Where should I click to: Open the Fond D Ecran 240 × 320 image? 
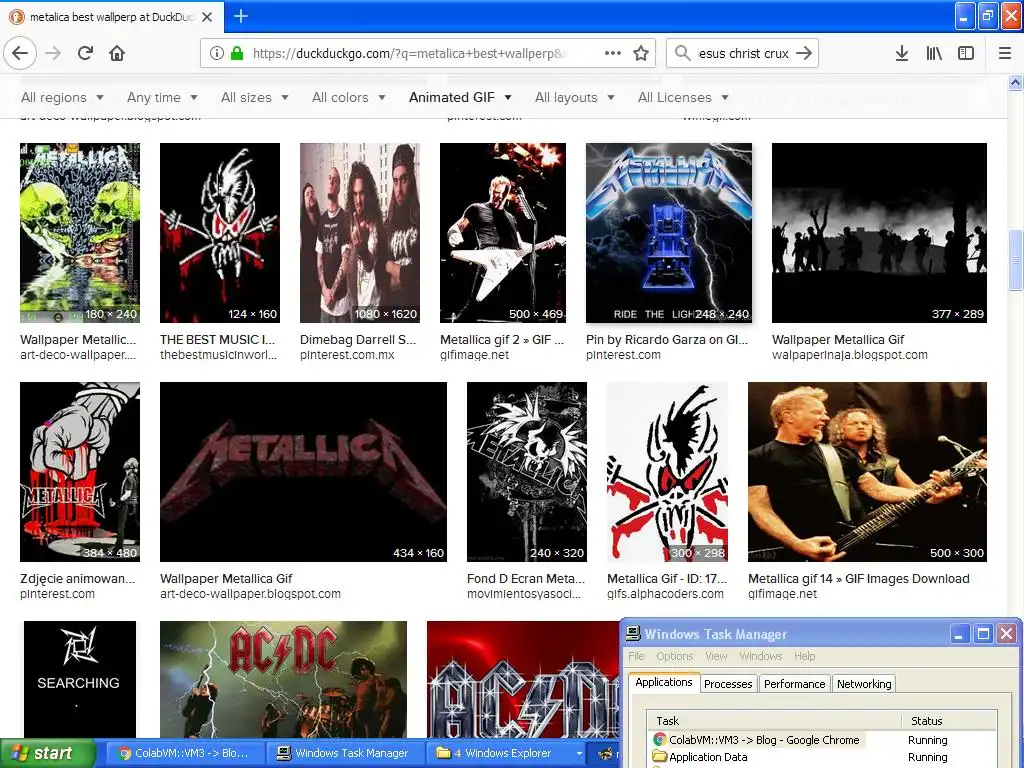(x=526, y=472)
